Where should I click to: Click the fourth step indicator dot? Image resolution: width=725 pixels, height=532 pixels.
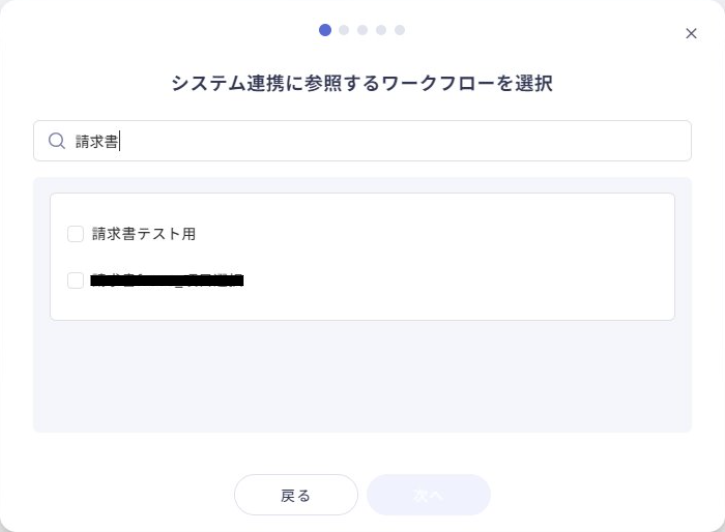pos(381,30)
